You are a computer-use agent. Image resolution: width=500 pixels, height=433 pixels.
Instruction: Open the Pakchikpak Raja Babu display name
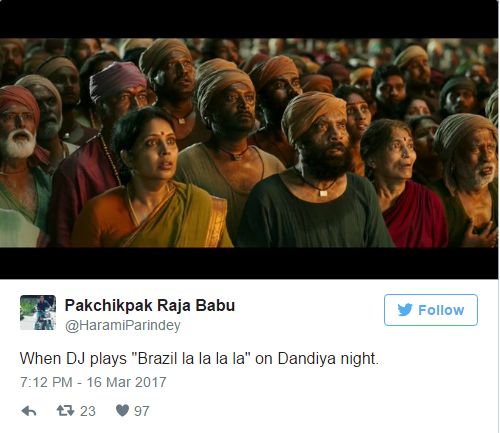(x=150, y=306)
